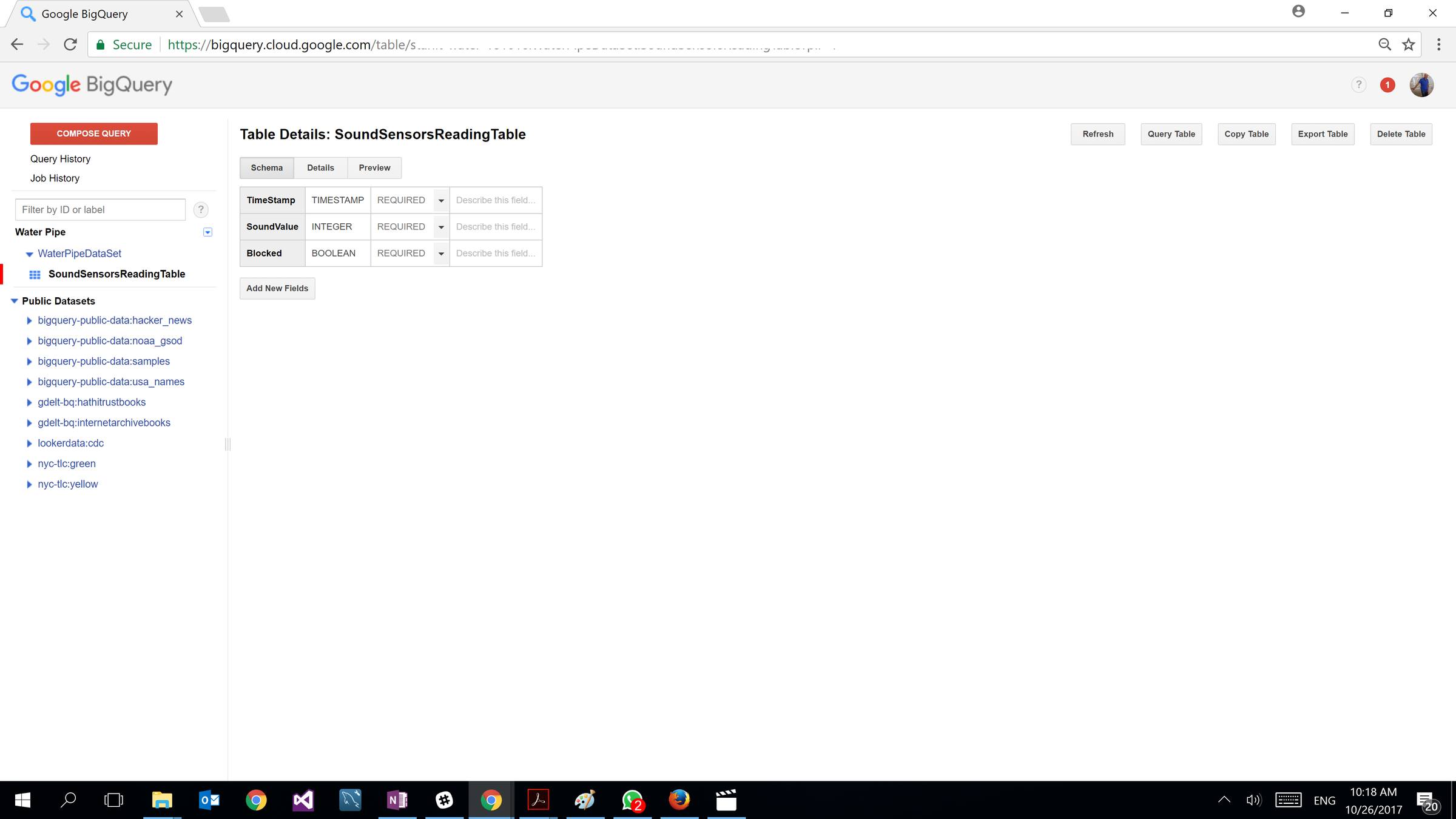1456x819 pixels.
Task: Open WhatsApp from the taskbar
Action: click(633, 800)
